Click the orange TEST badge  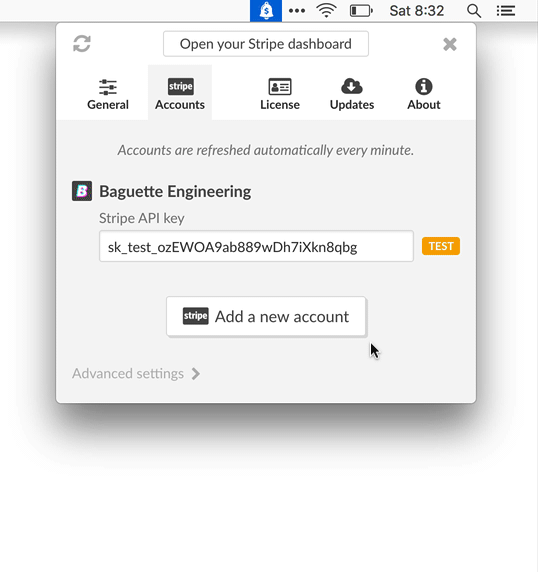click(441, 246)
